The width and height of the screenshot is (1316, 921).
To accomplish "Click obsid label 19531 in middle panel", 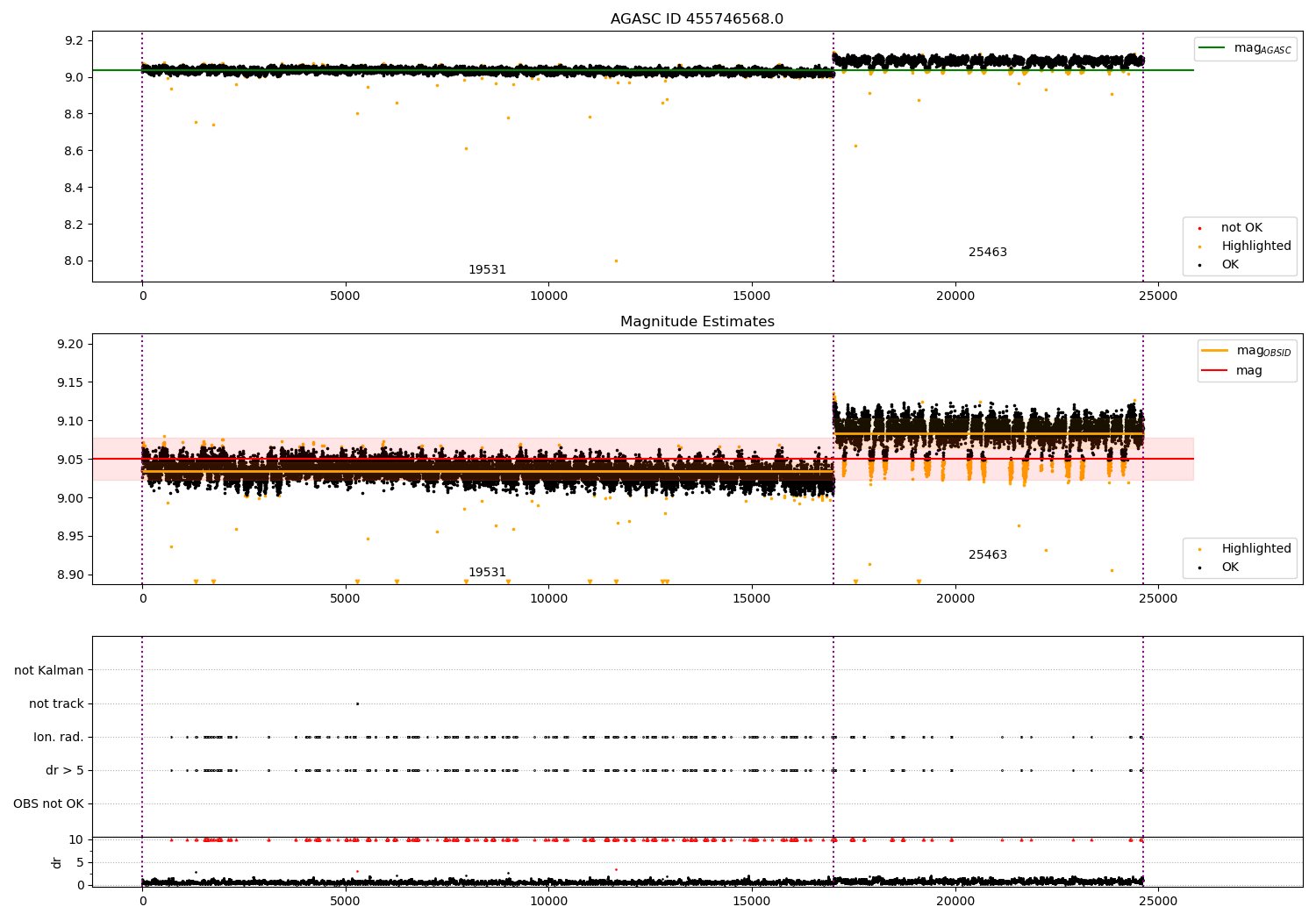I will (487, 573).
